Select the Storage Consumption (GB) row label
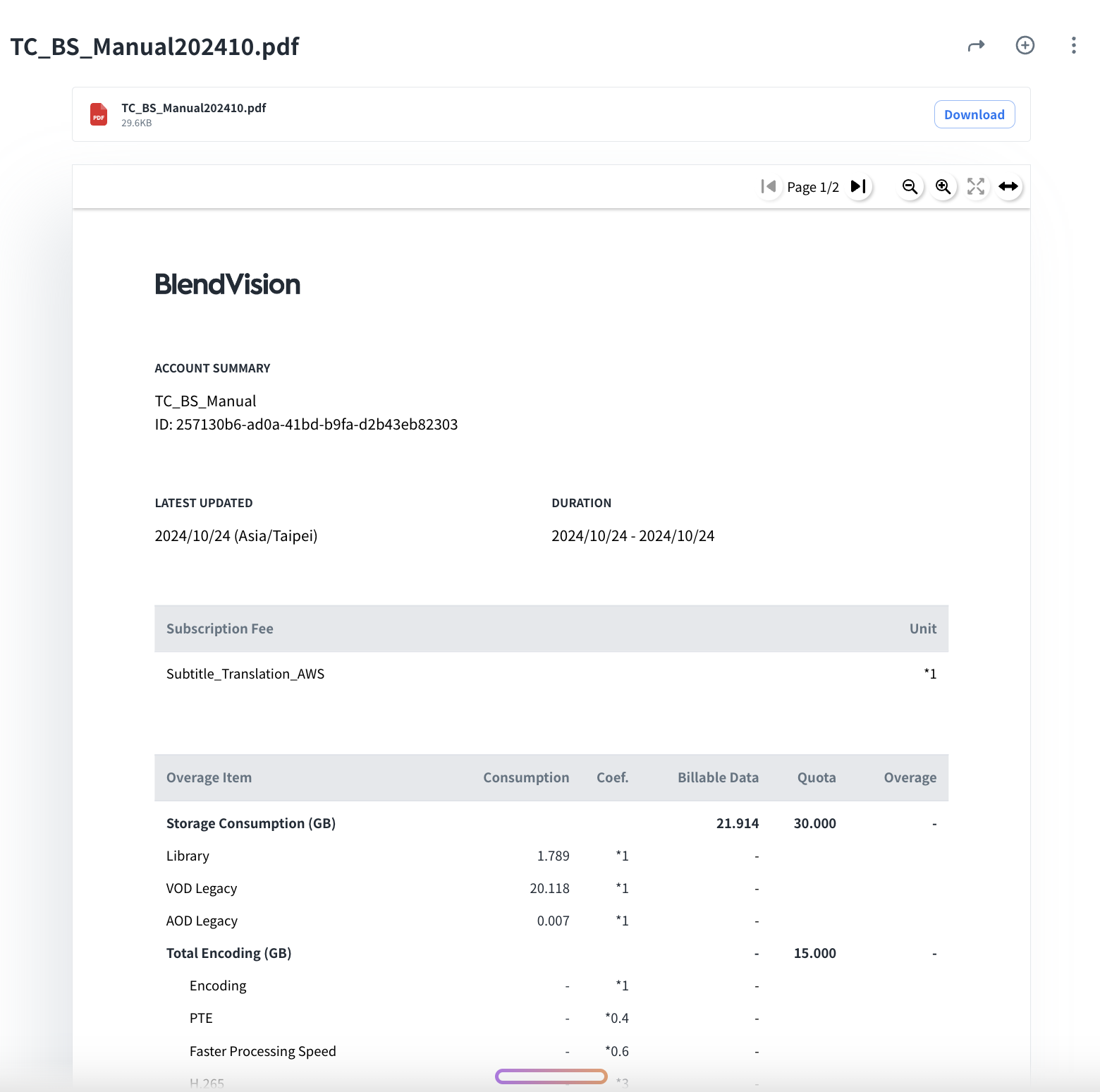Viewport: 1100px width, 1092px height. [x=250, y=823]
